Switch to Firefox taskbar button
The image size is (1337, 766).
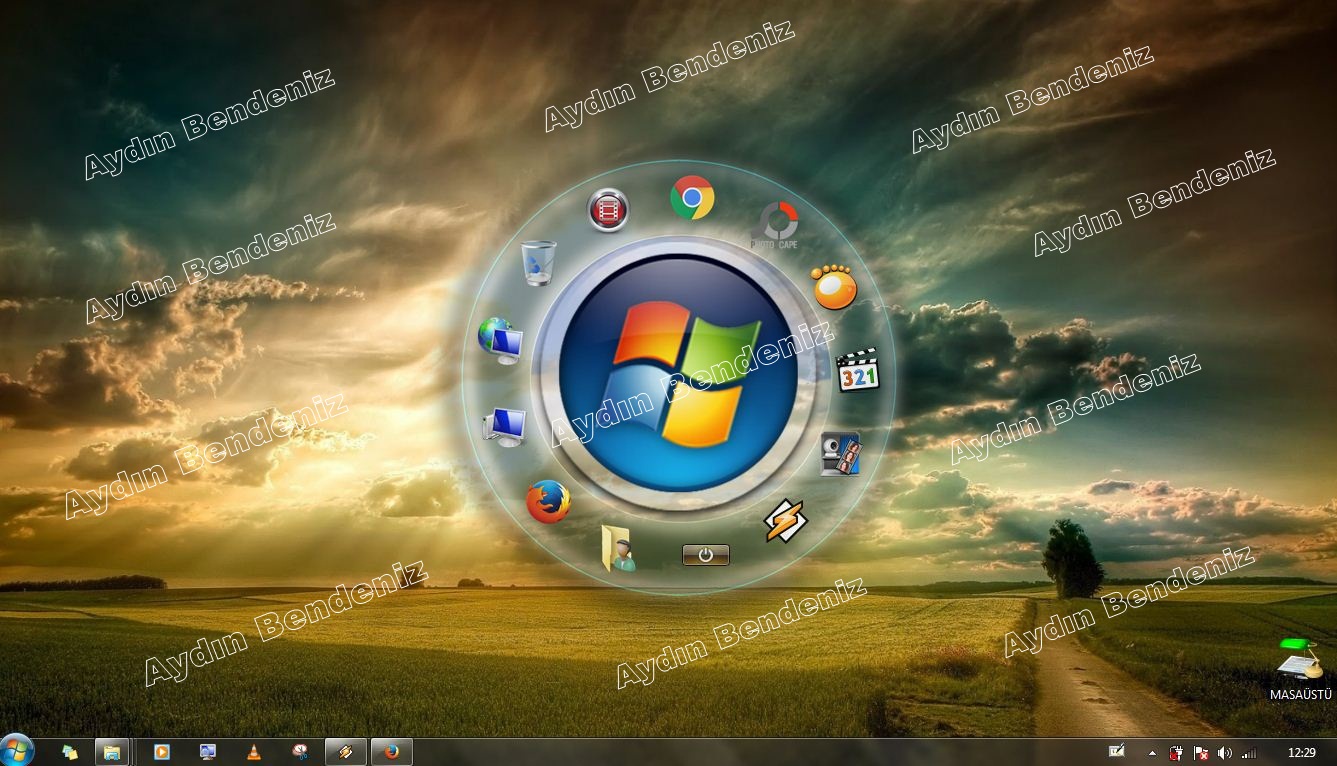[x=392, y=752]
